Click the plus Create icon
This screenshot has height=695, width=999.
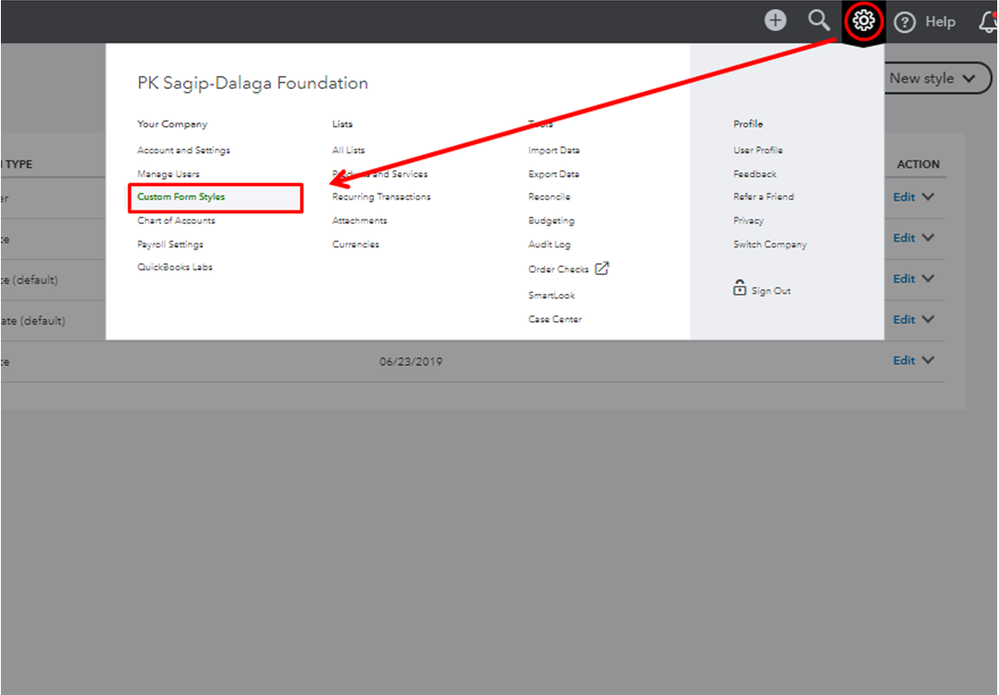coord(775,20)
